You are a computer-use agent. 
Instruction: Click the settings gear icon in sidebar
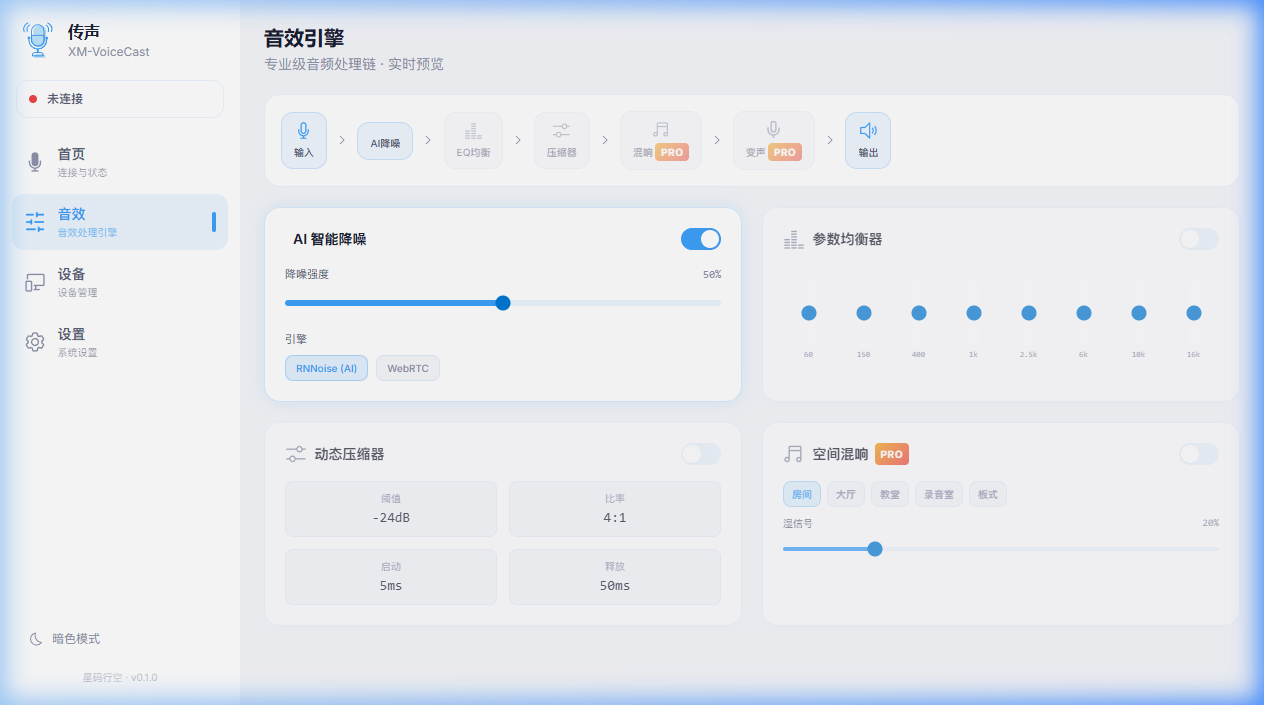click(35, 342)
